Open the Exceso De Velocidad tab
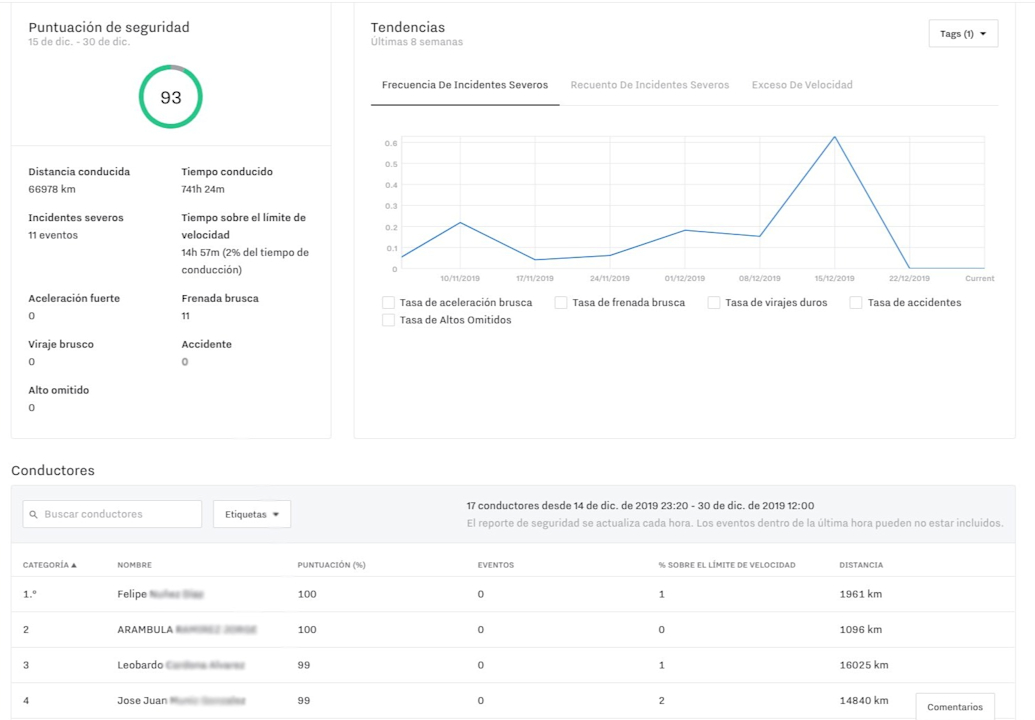The width and height of the screenshot is (1035, 720). tap(802, 85)
